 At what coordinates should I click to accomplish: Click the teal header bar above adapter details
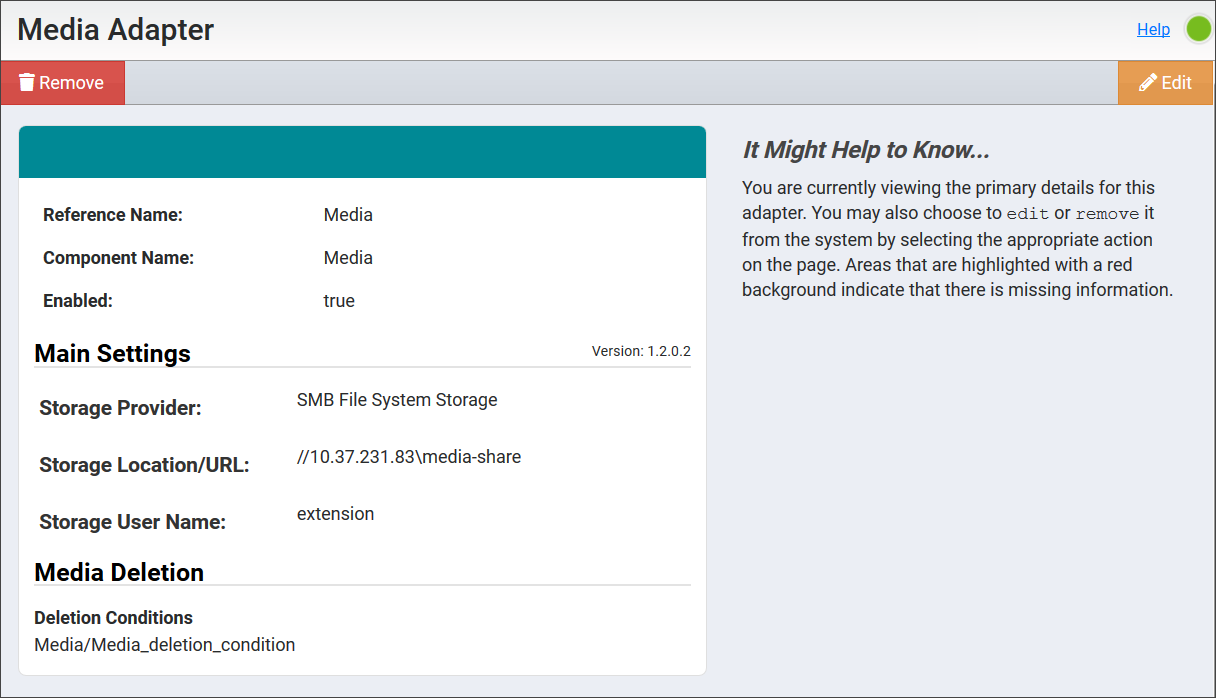tap(362, 151)
